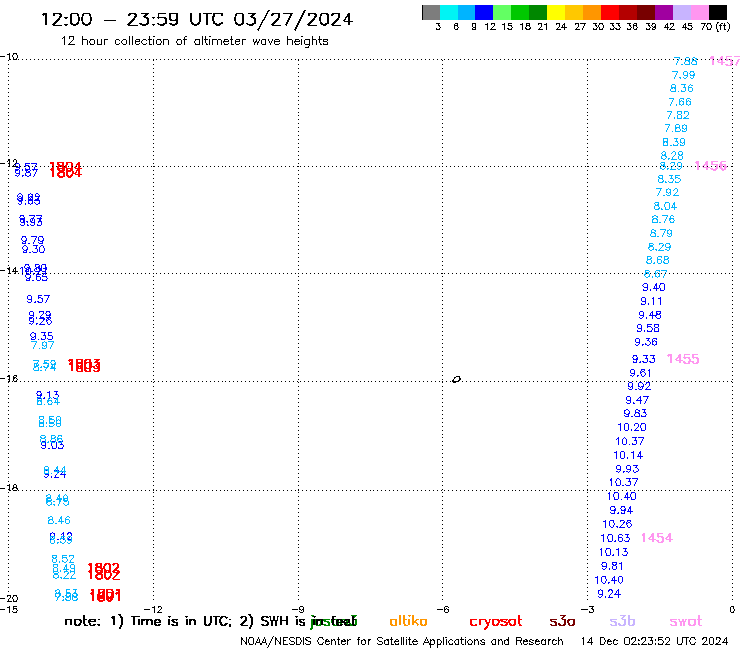Click the gray swatch in the color scale

point(431,12)
